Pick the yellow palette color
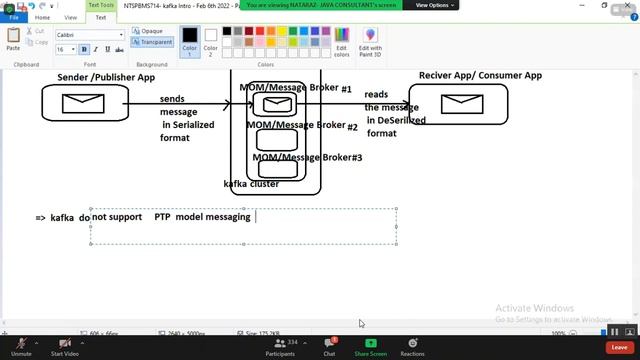Image resolution: width=640 pixels, height=360 pixels. (x=282, y=31)
